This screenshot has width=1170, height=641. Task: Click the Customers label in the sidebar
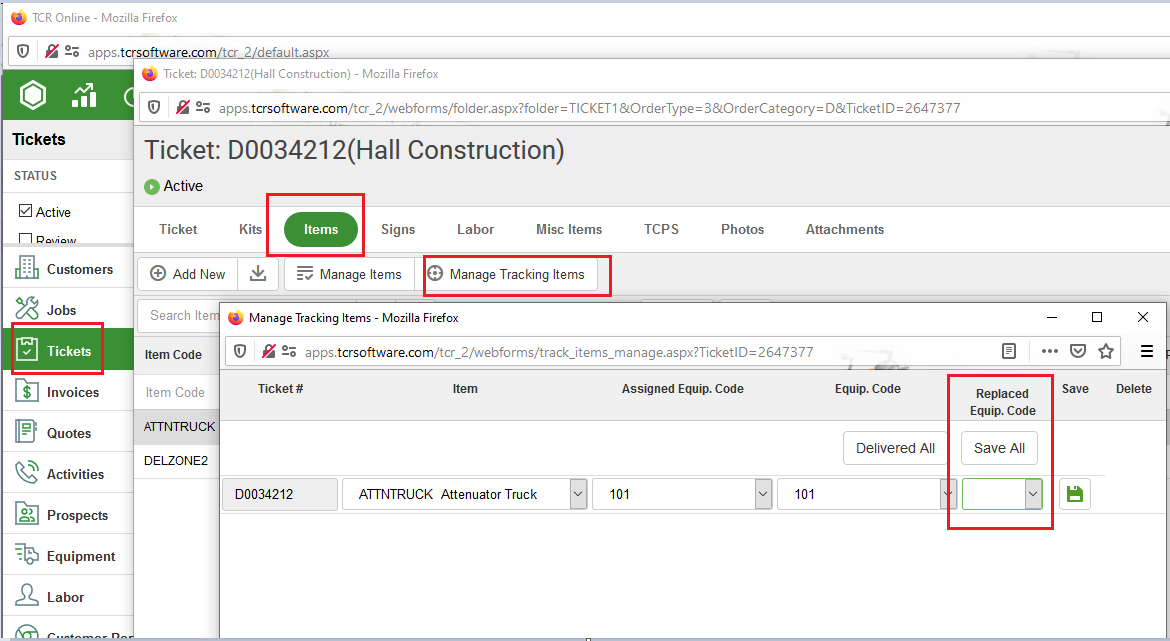[80, 269]
